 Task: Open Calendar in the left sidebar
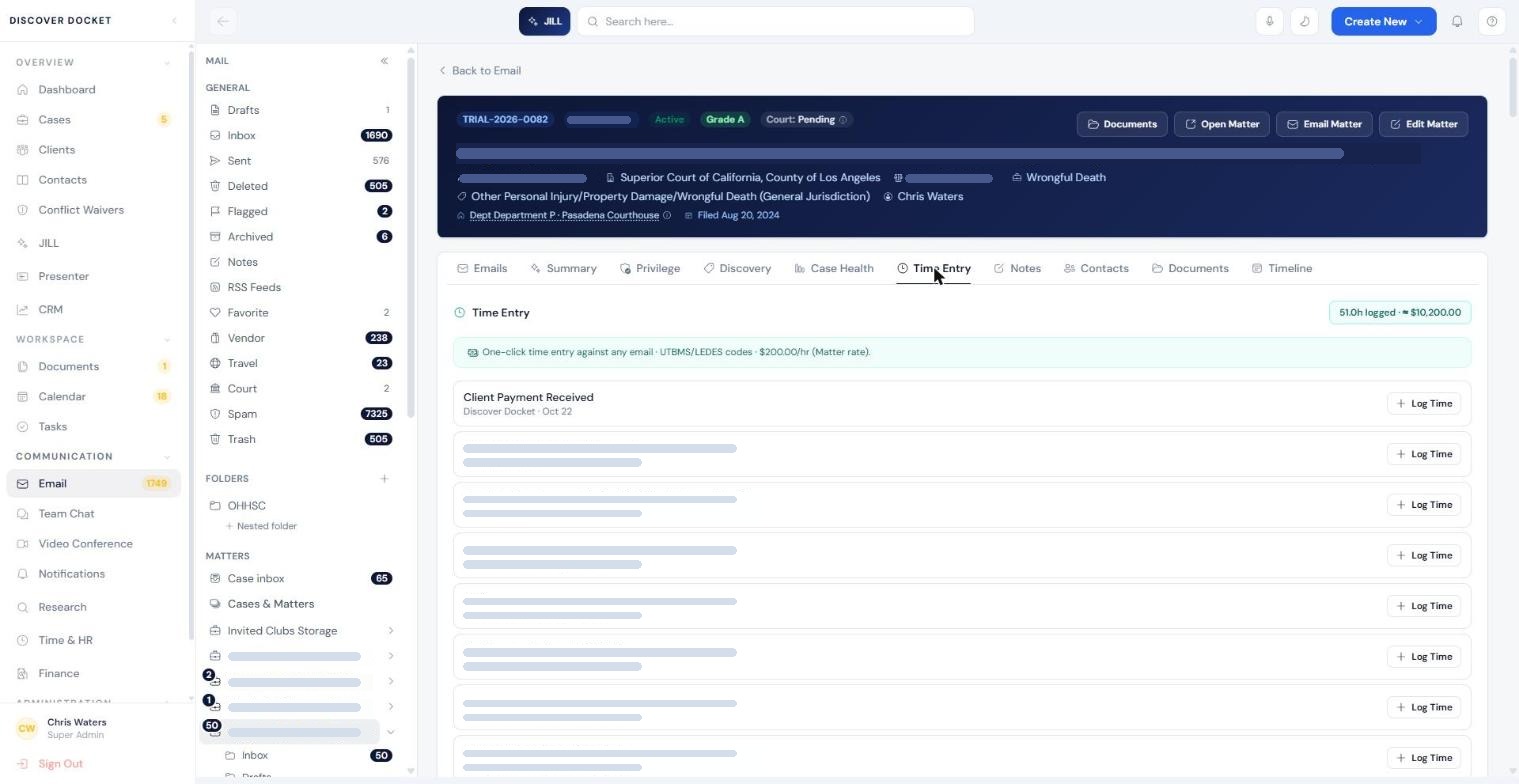click(x=62, y=397)
